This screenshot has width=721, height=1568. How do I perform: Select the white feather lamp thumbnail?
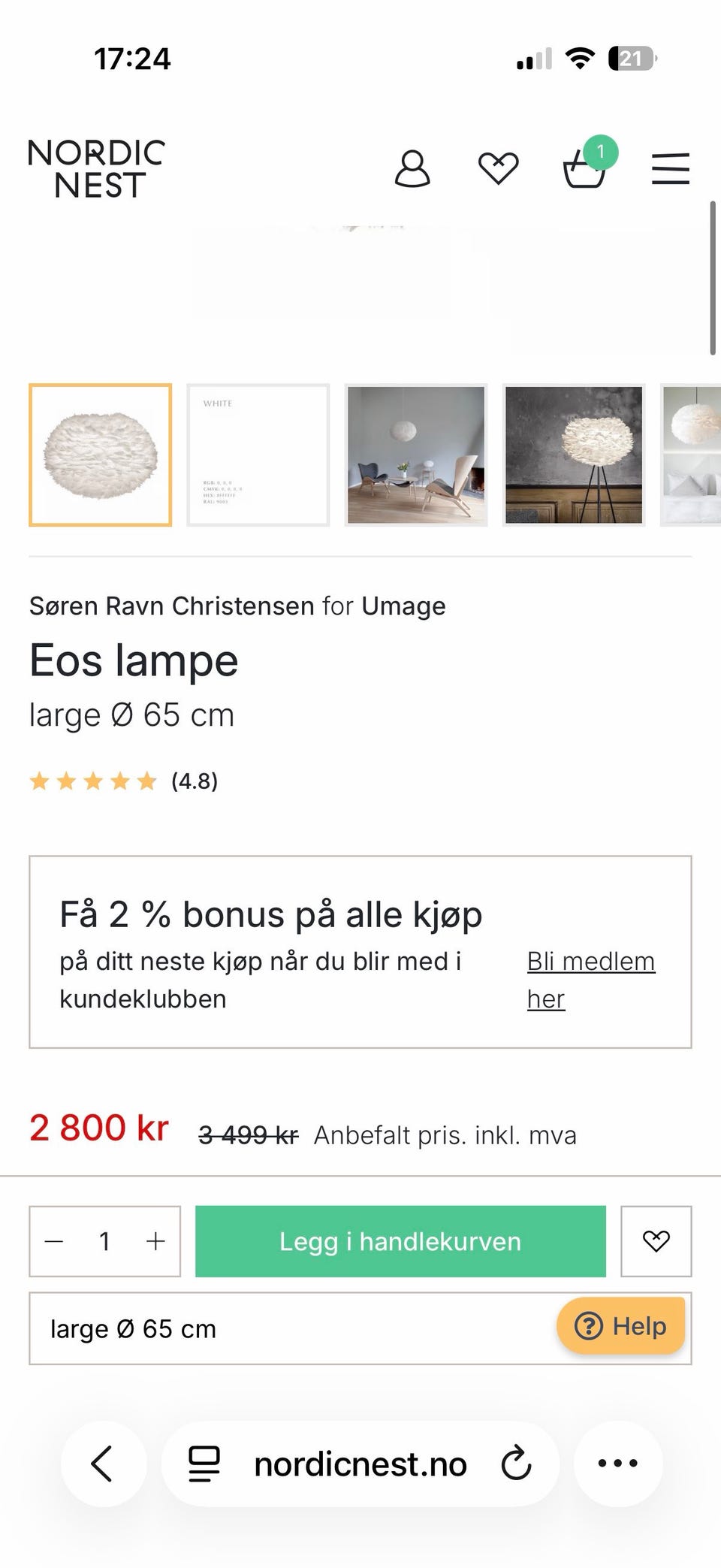pos(101,455)
